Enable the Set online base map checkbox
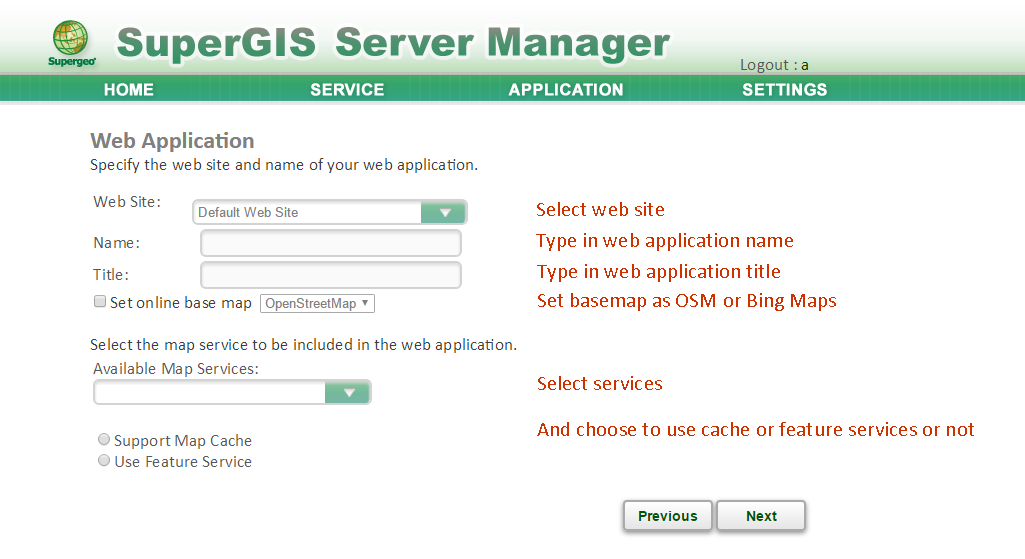Screen dimensions: 1025x559 click(100, 301)
